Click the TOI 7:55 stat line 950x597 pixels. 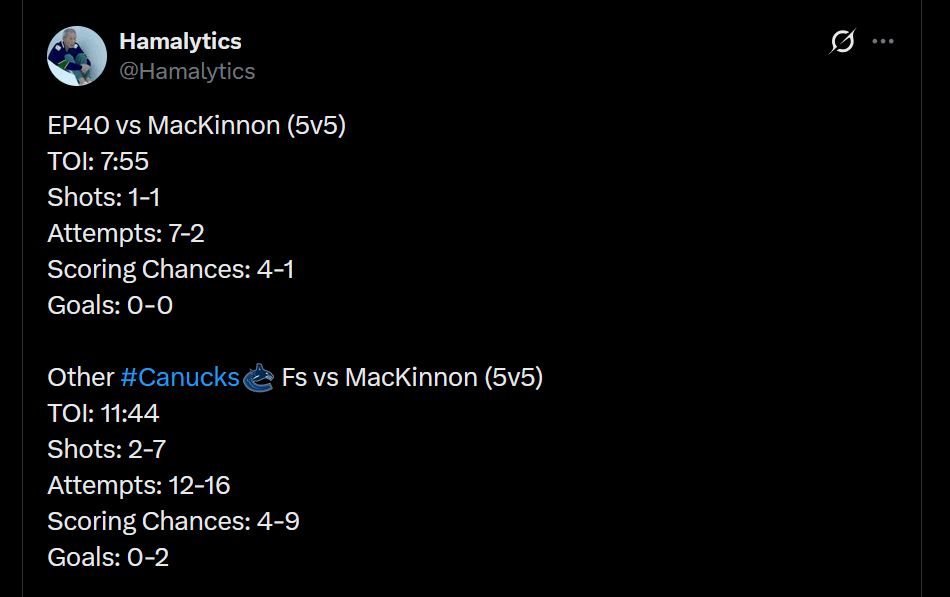tap(97, 161)
